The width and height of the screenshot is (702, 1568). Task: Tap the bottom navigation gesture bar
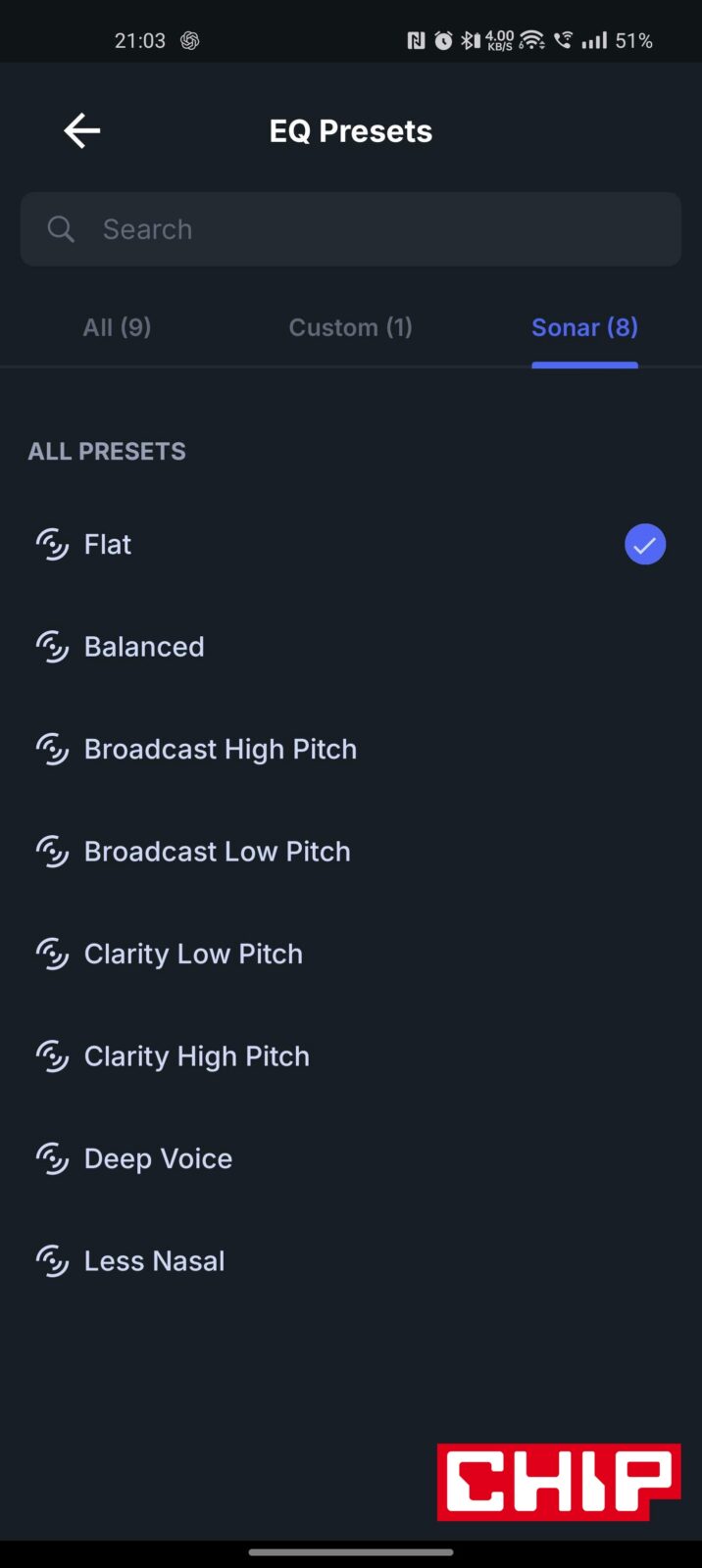351,1552
